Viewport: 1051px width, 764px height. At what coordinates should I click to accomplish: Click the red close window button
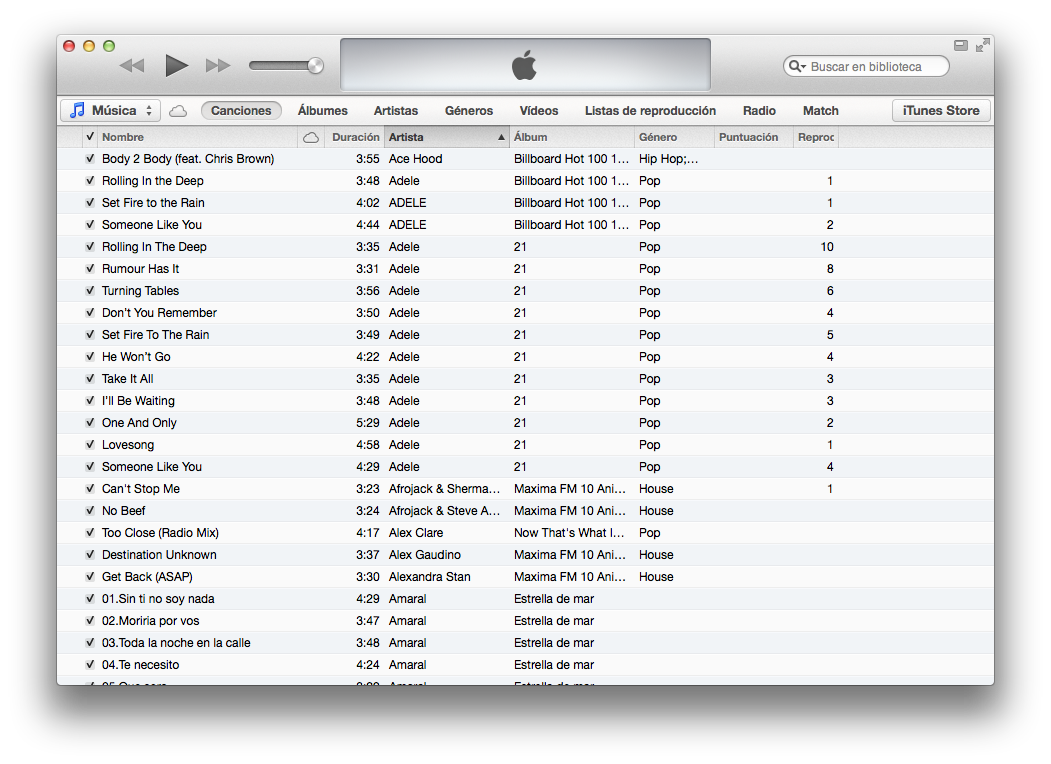click(x=69, y=46)
